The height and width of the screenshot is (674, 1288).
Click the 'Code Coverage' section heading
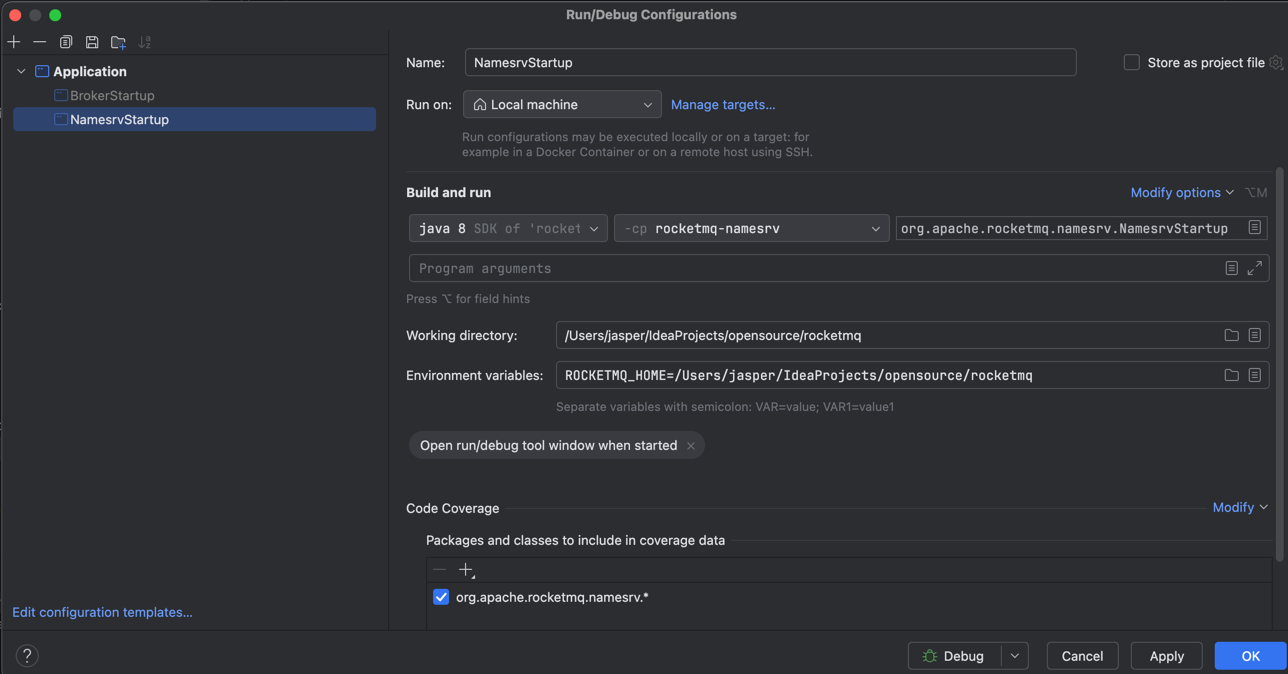[x=452, y=508]
